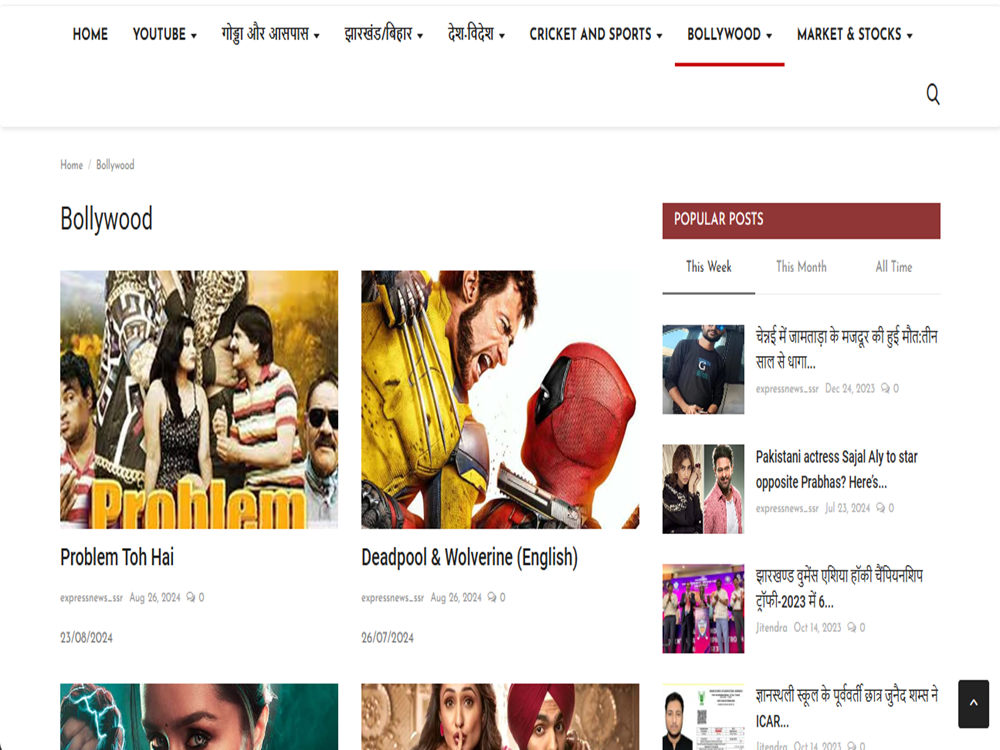The width and height of the screenshot is (1000, 750).
Task: Click author Jitendra on hockey post
Action: pos(771,628)
